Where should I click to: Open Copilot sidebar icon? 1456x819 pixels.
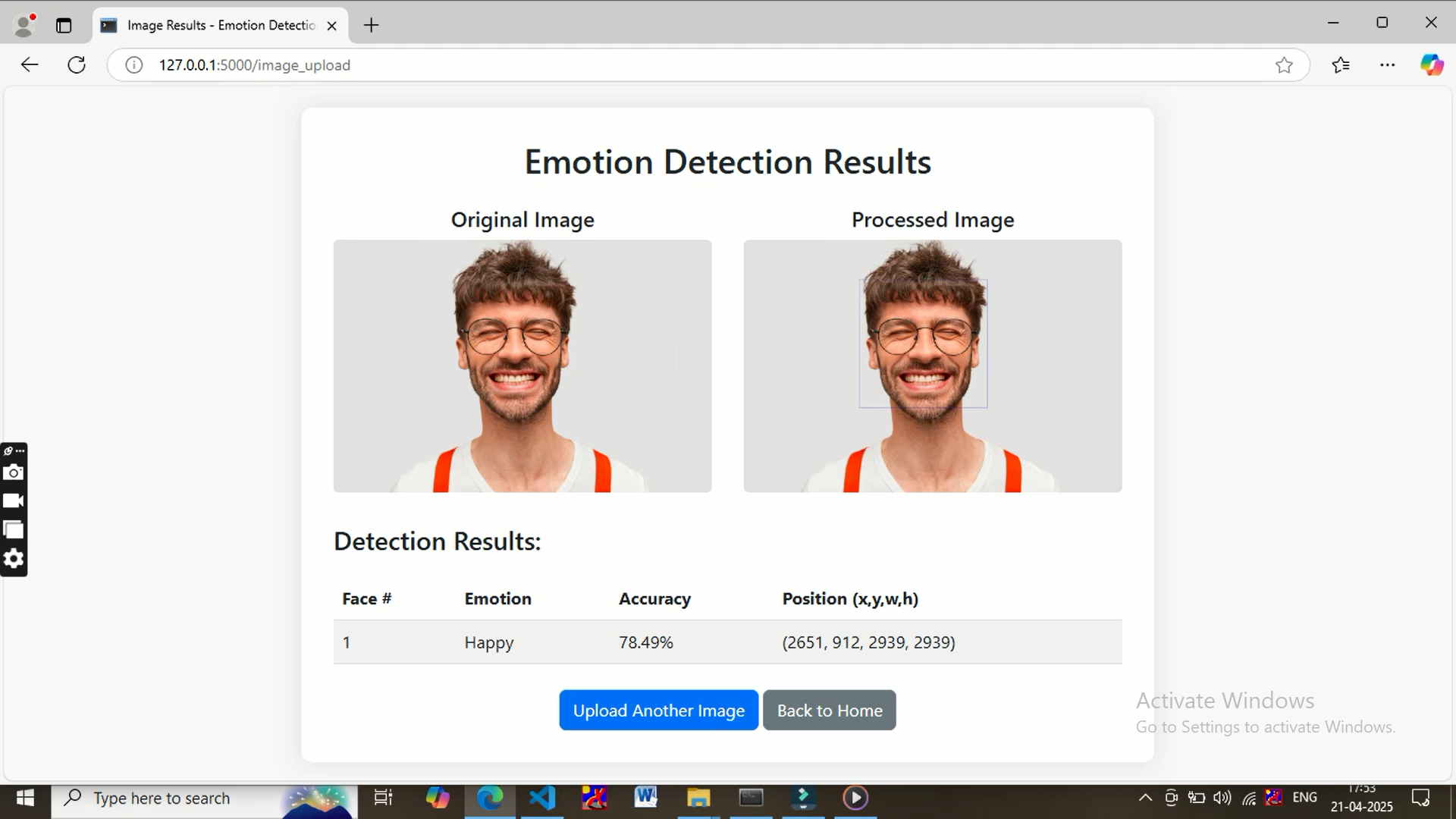(1432, 65)
